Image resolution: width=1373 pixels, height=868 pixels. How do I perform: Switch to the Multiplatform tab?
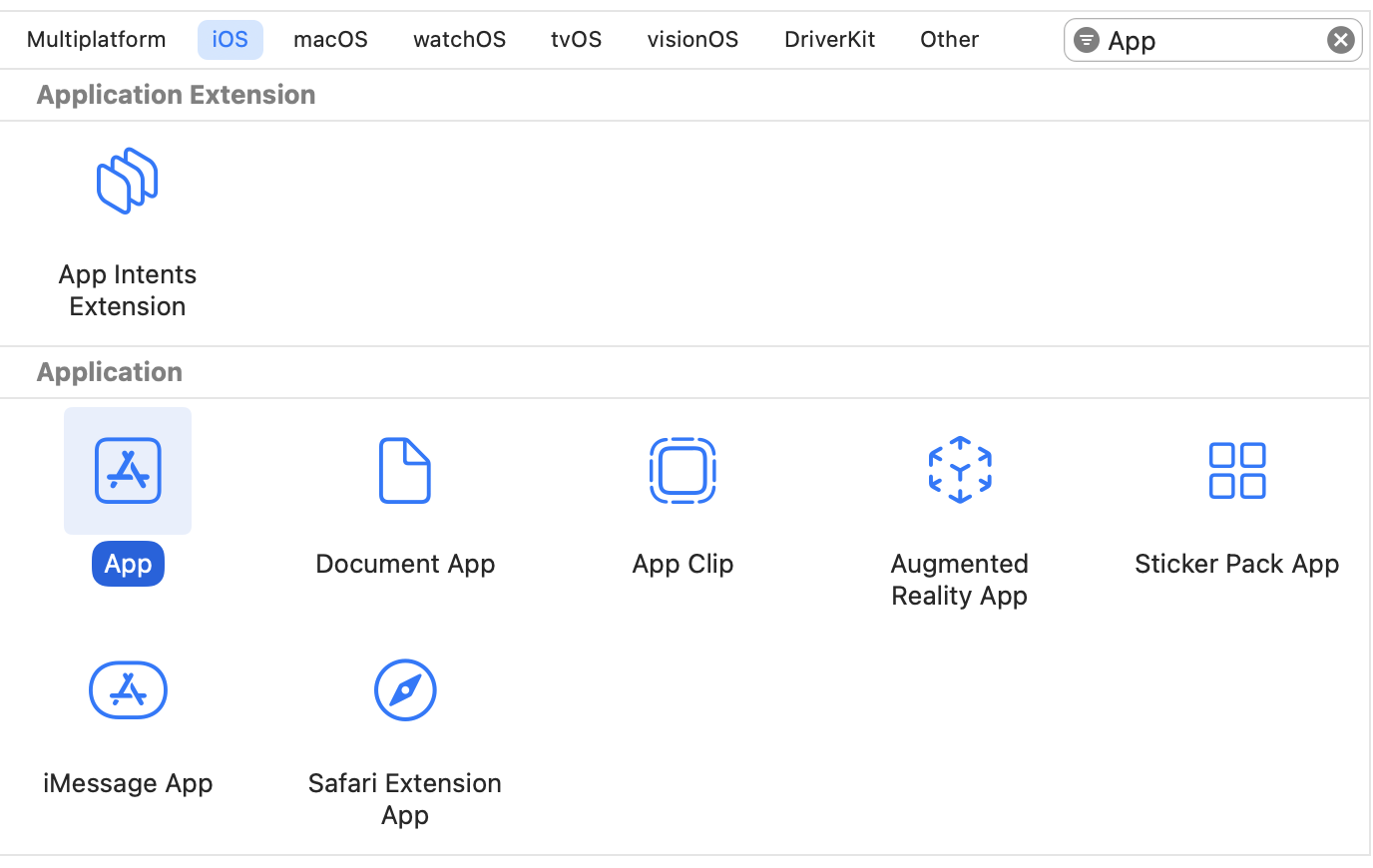pos(97,40)
